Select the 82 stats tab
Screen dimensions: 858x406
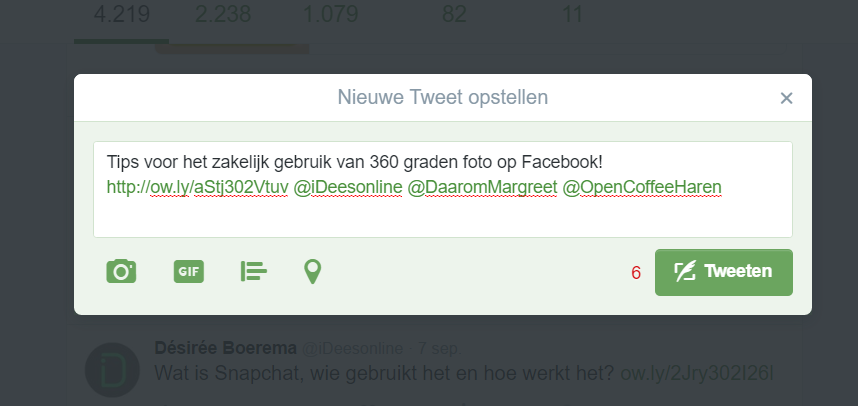[x=454, y=15]
